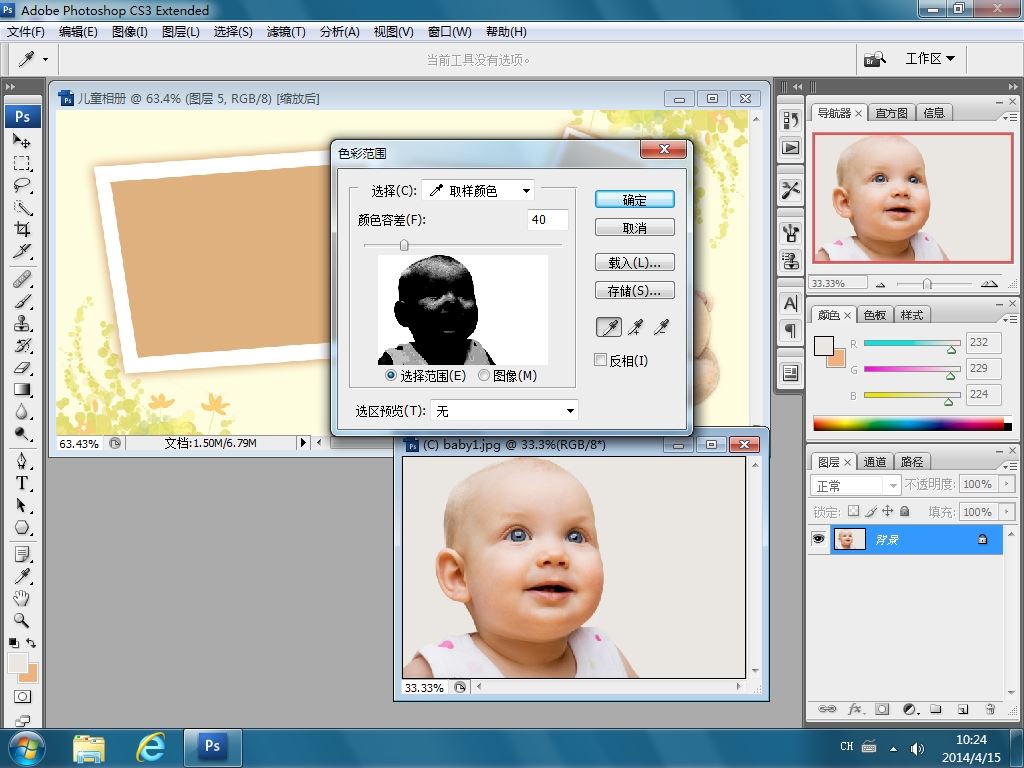The width and height of the screenshot is (1024, 768).
Task: Toggle lock all icon in Layers panel
Action: coord(904,511)
